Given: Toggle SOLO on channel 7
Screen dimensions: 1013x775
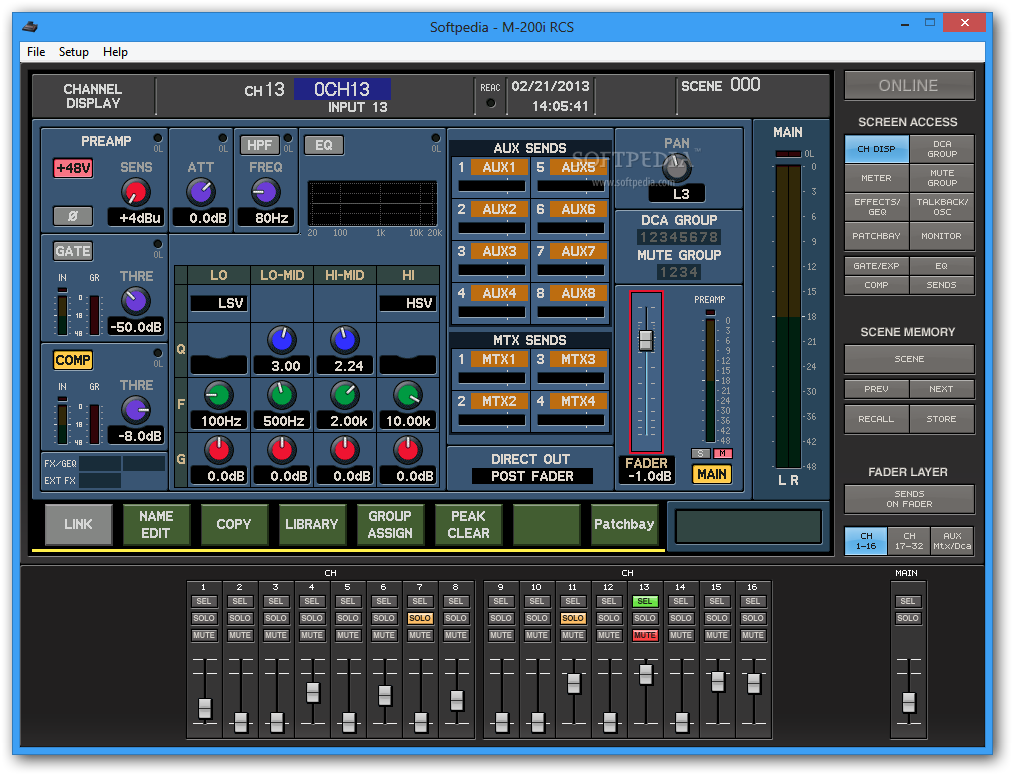Looking at the screenshot, I should point(420,618).
